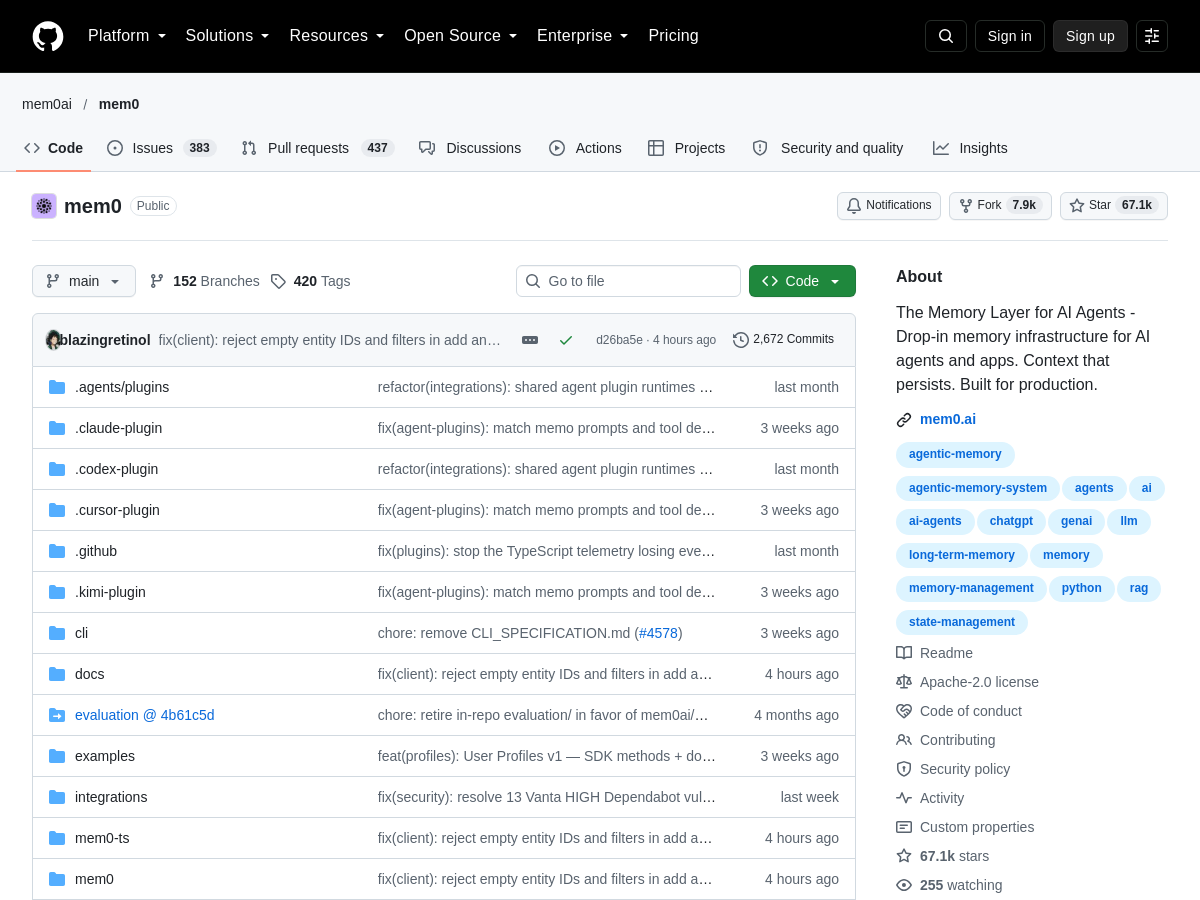This screenshot has width=1200, height=900.
Task: View the Insights tab
Action: coord(970,148)
